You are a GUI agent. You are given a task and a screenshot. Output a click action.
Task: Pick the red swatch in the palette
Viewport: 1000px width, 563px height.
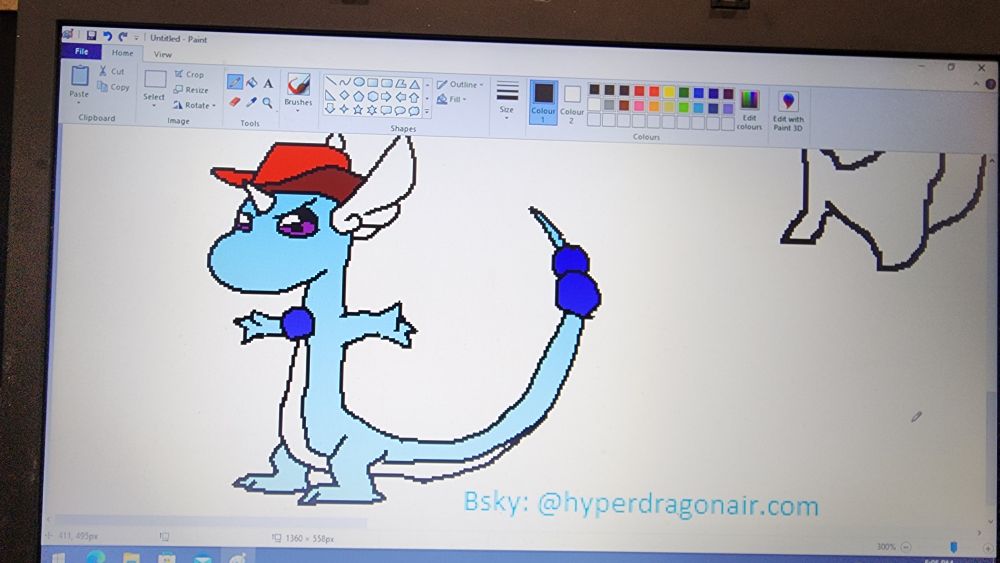click(x=640, y=91)
